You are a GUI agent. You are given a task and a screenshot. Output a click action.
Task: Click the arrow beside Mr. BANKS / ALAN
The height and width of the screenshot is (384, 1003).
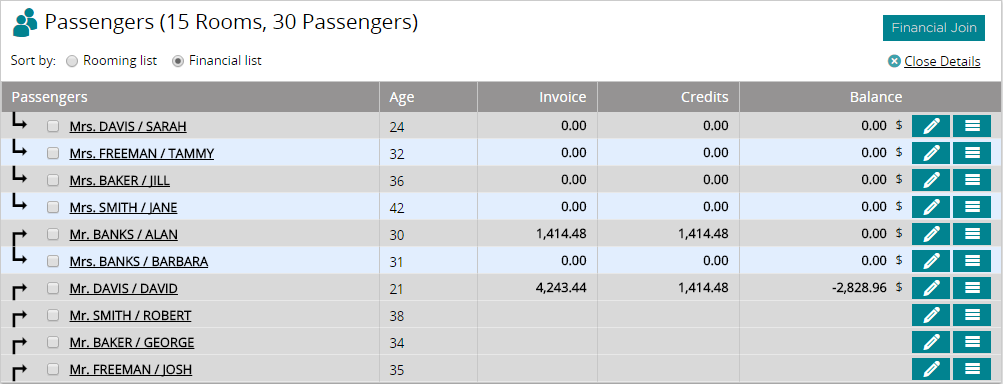click(19, 237)
